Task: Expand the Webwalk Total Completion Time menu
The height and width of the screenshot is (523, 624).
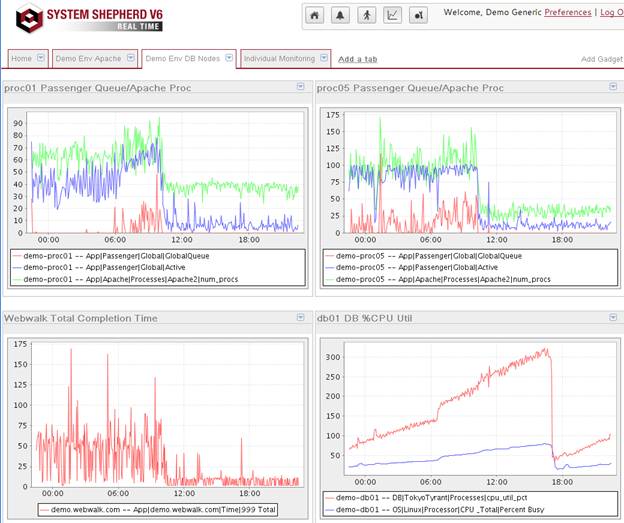Action: [x=300, y=317]
